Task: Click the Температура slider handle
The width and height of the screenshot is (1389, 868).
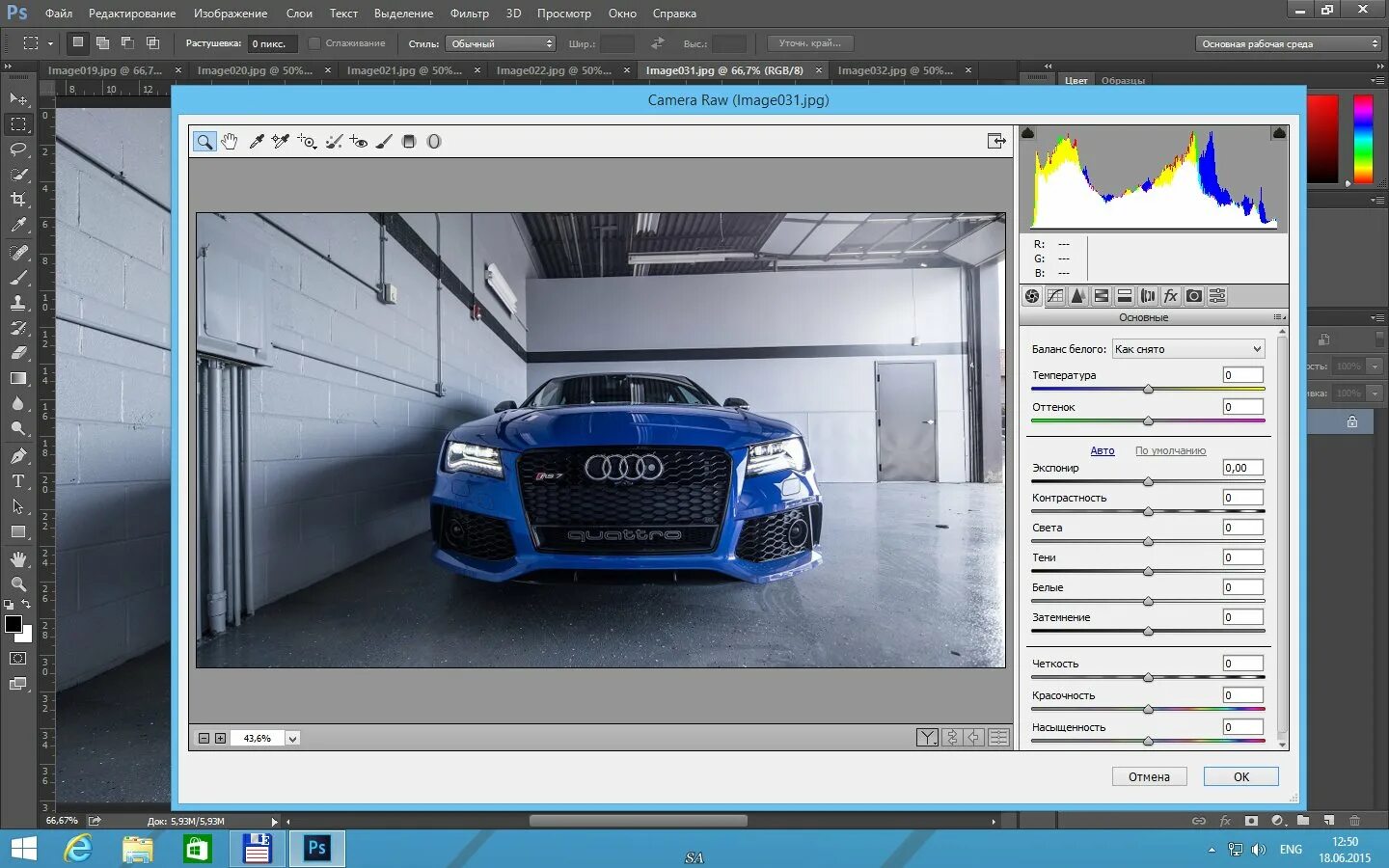Action: pos(1148,390)
